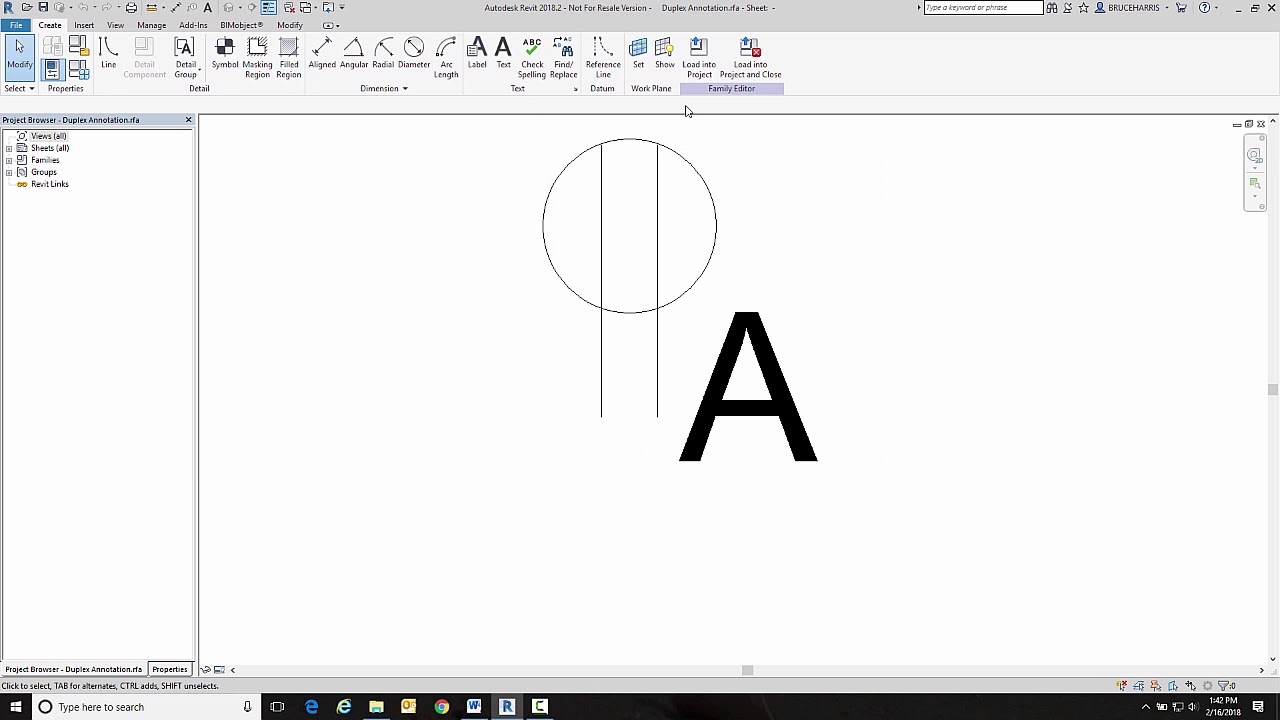This screenshot has width=1280, height=720.
Task: Select Project Browser tab at panel bottom
Action: [73, 669]
